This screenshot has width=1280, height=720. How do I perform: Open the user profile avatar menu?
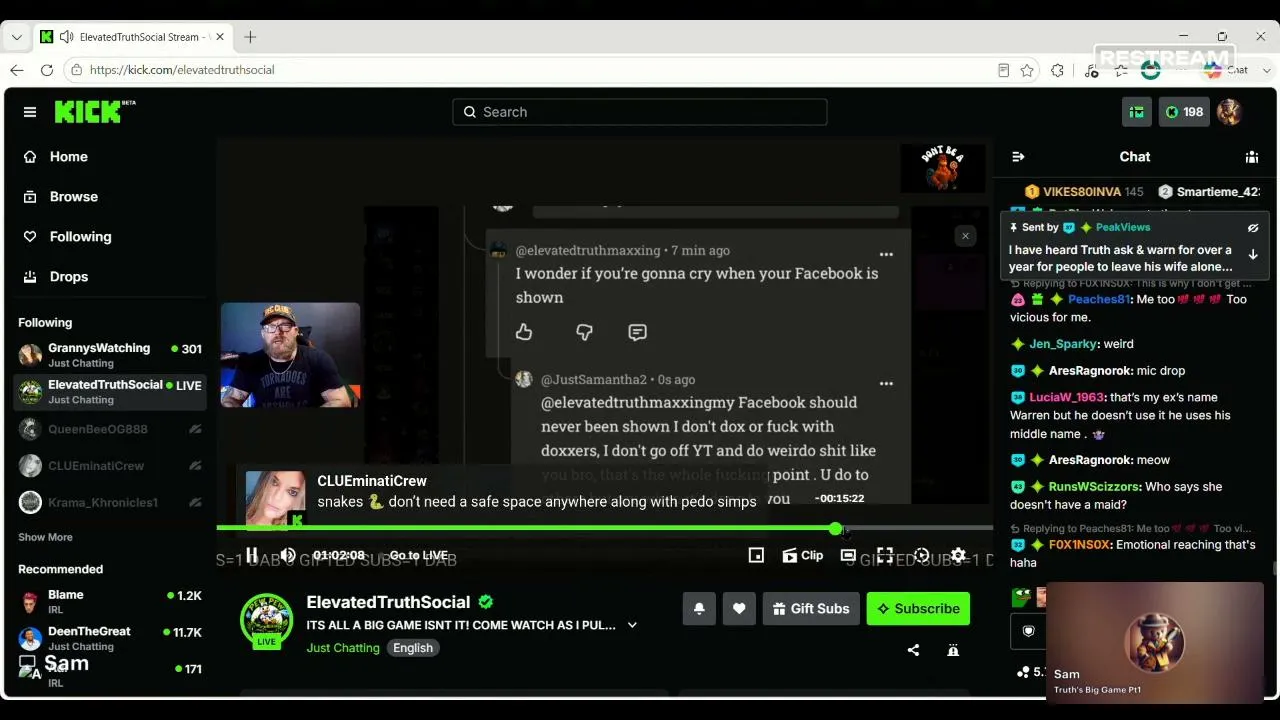point(1229,112)
